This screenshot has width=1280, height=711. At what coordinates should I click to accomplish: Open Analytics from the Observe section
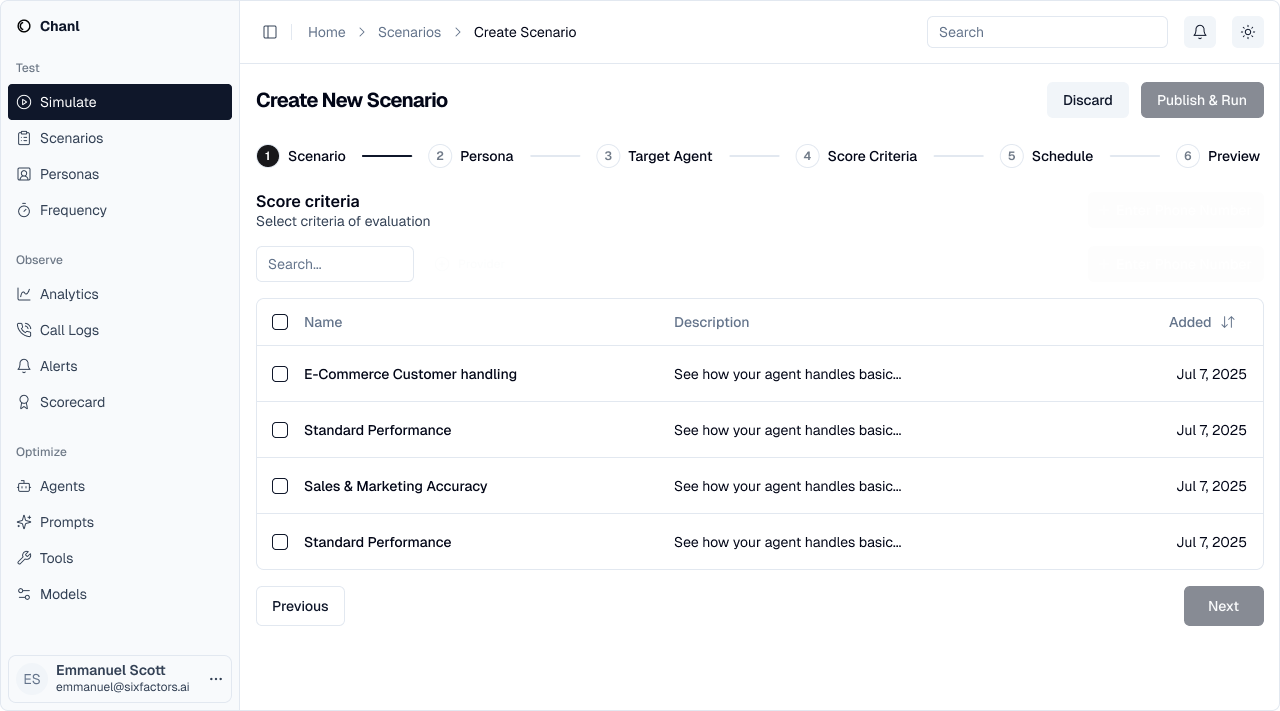(68, 294)
